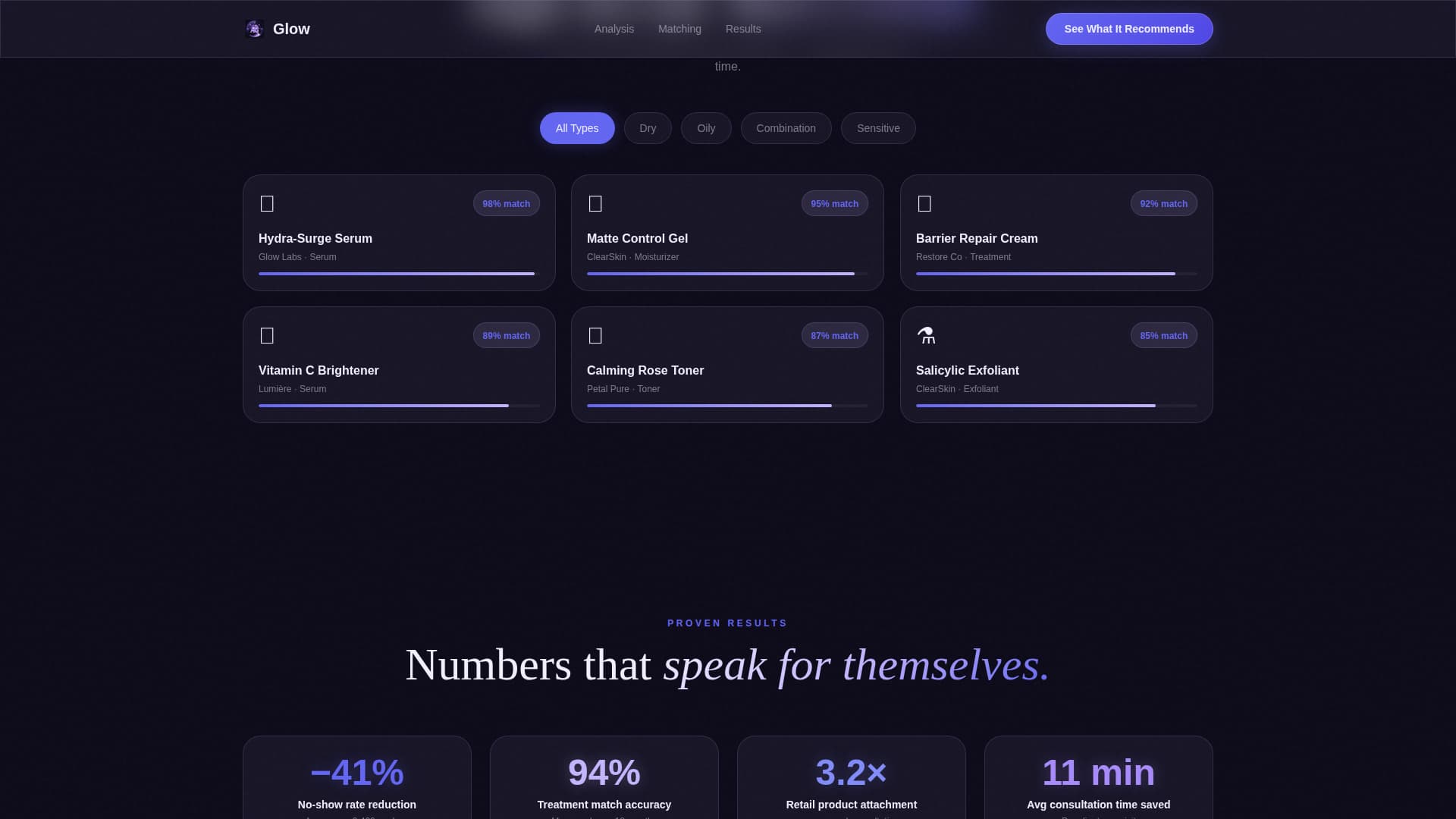Filter products by Sensitive skin
The width and height of the screenshot is (1456, 819).
(x=878, y=128)
